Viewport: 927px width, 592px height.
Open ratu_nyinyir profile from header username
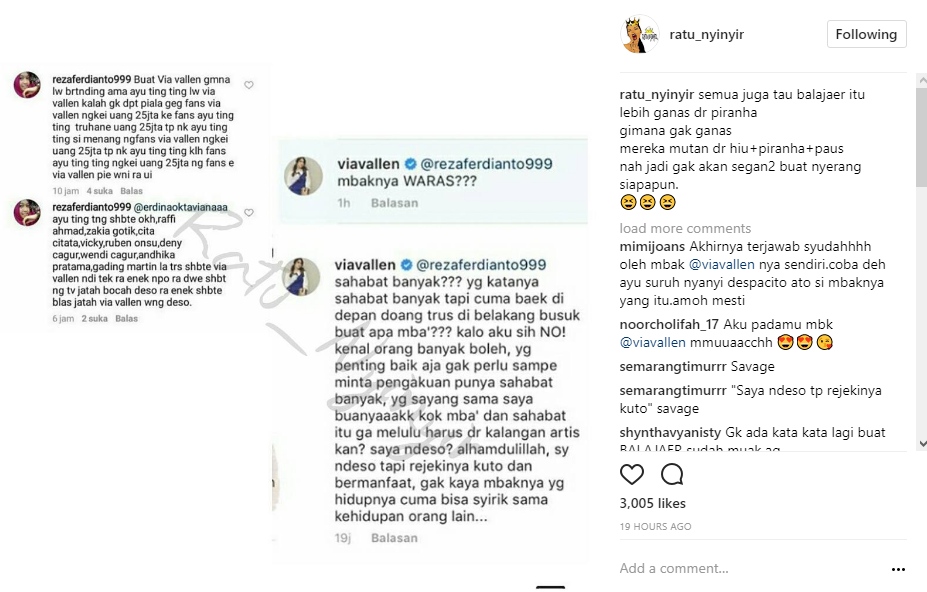point(706,35)
